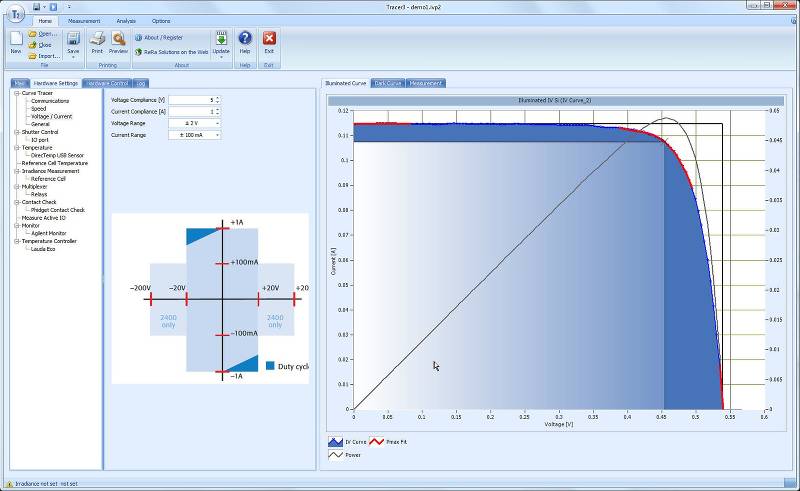
Task: Click the Update download icon
Action: coord(221,39)
